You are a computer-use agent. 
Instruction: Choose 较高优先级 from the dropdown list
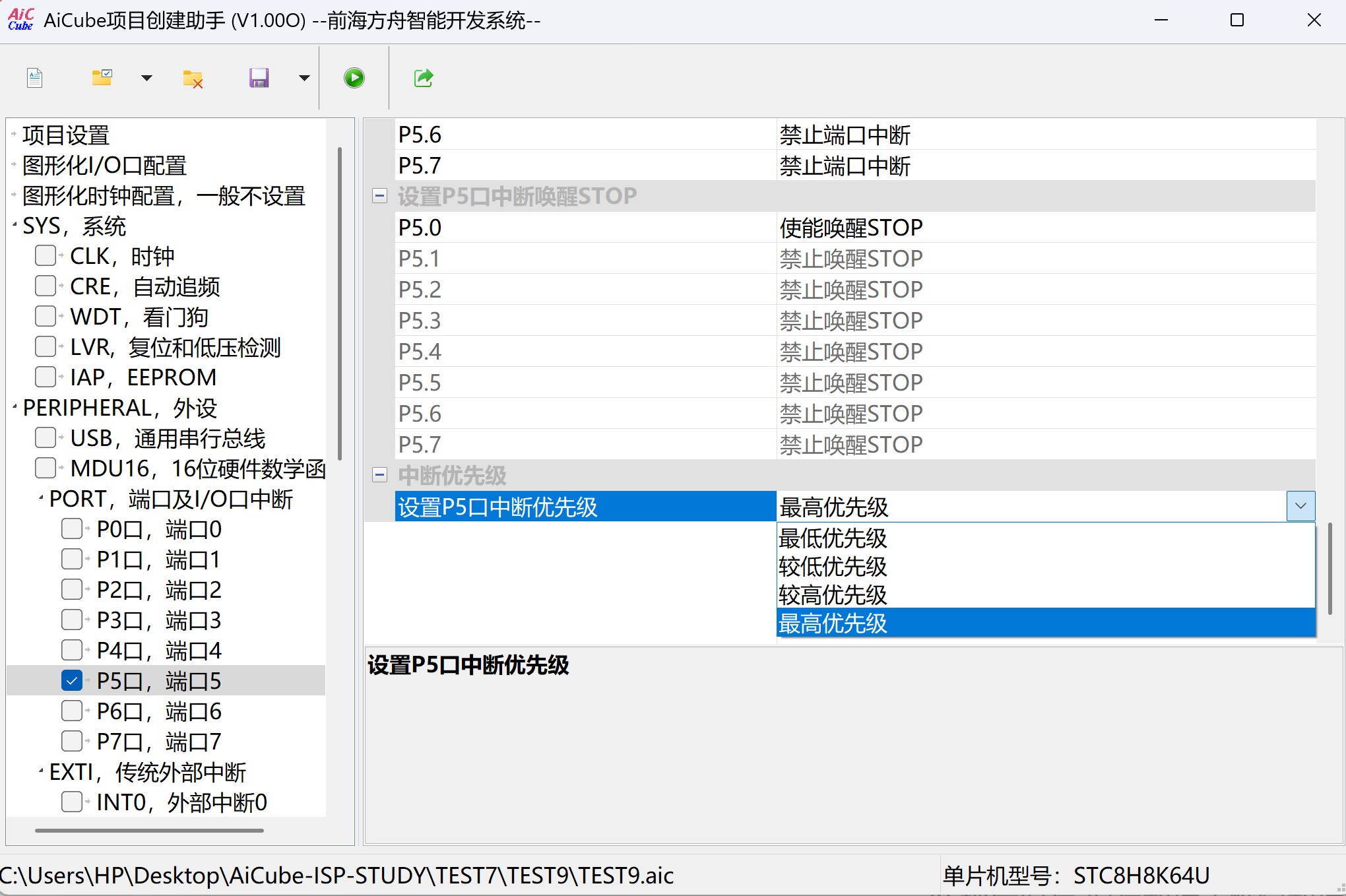833,595
